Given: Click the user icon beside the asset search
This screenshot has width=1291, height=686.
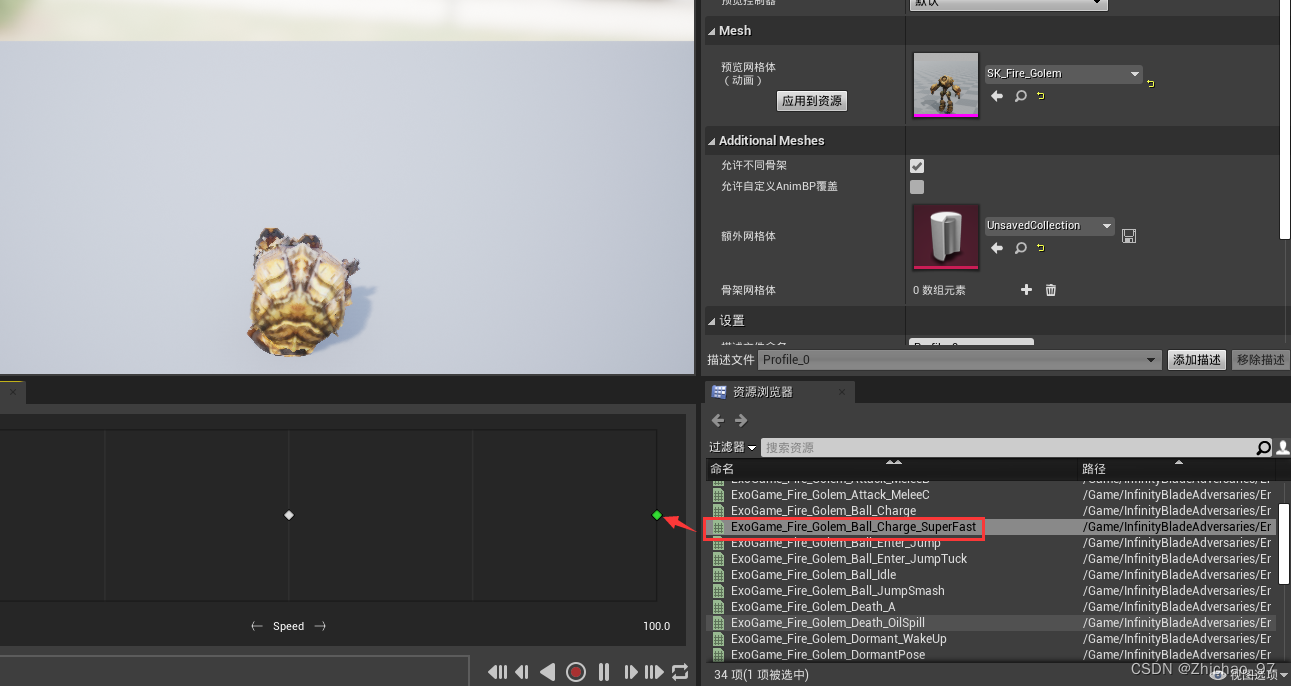Looking at the screenshot, I should (x=1283, y=447).
